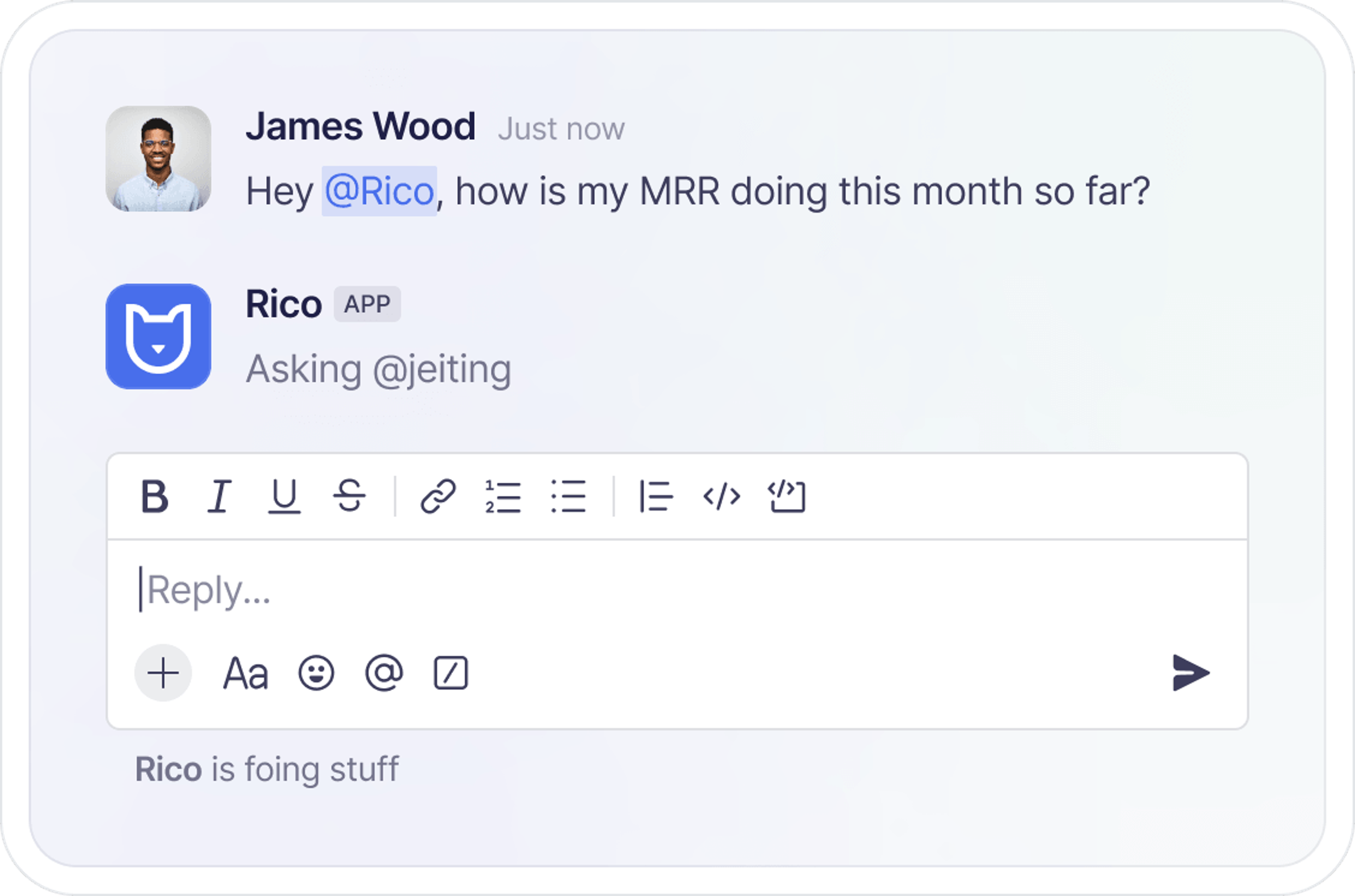Toggle the Aa formatting toolbar
Image resolution: width=1355 pixels, height=896 pixels.
[x=245, y=673]
